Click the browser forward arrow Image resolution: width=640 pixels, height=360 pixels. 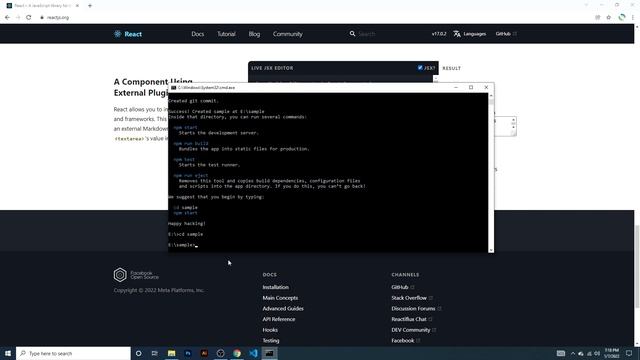click(x=18, y=18)
